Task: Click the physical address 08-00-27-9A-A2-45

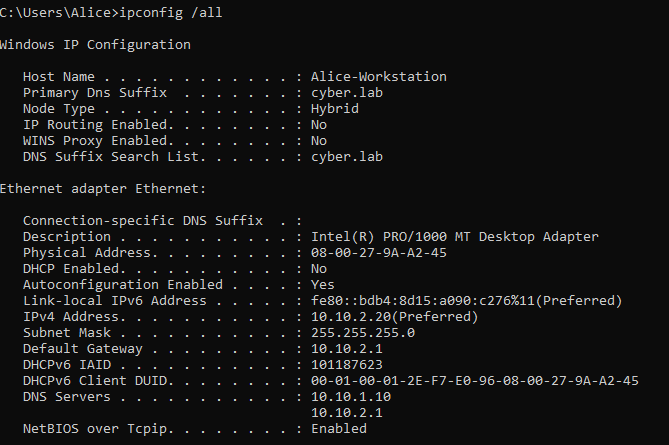Action: coord(378,252)
